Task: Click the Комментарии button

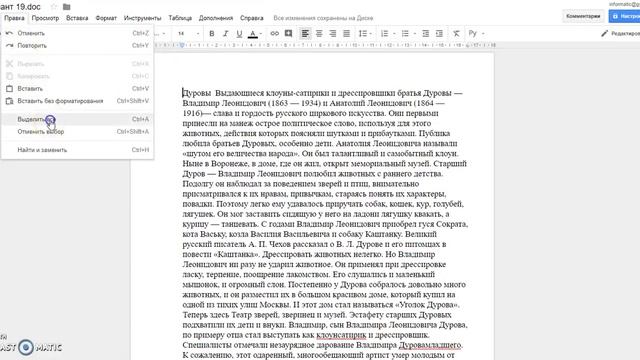Action: 583,16
